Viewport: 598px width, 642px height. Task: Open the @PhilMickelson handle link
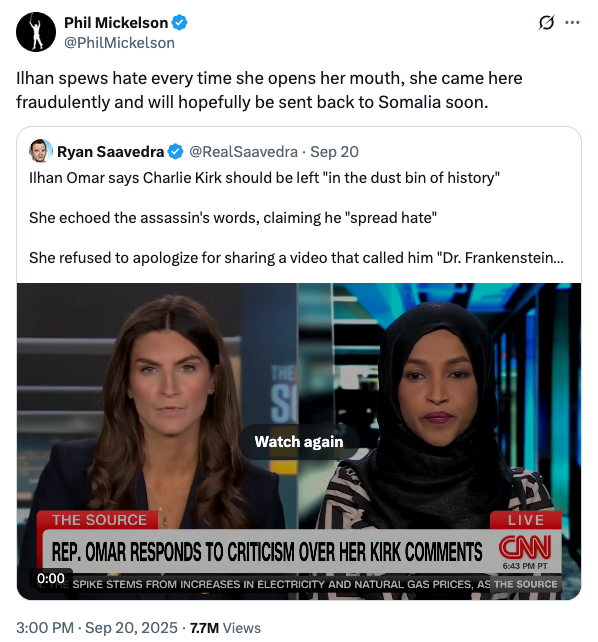pyautogui.click(x=120, y=43)
